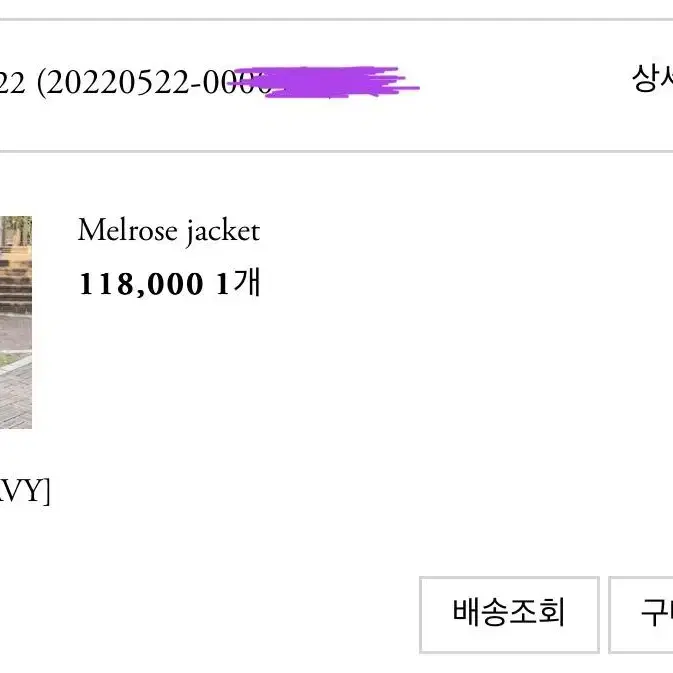Click the order date ending in 22
Screen dimensions: 673x673
coord(12,83)
